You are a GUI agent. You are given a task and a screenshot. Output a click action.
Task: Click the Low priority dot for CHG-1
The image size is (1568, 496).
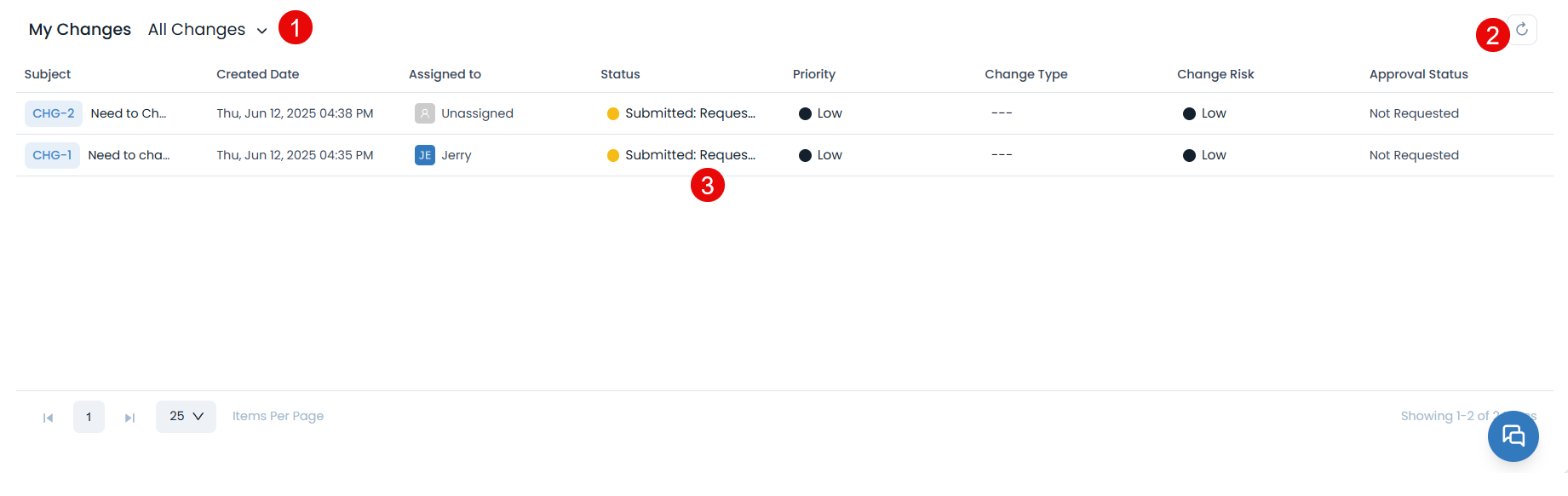[805, 155]
